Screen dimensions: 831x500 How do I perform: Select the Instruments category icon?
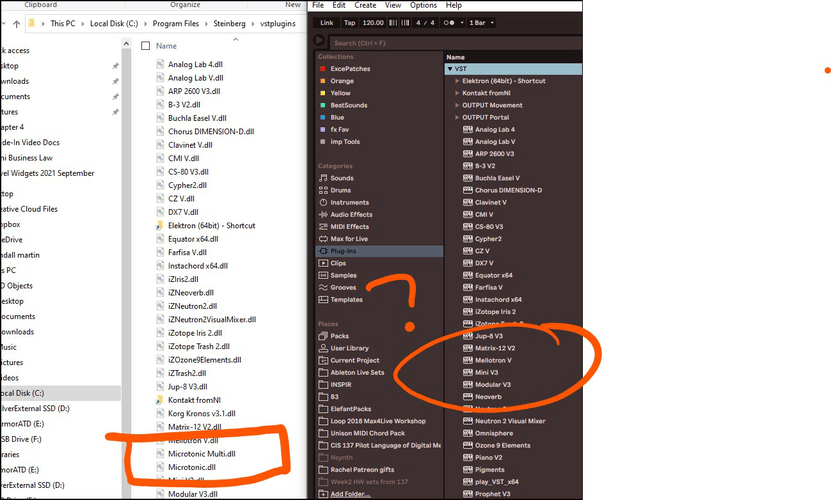pyautogui.click(x=323, y=203)
